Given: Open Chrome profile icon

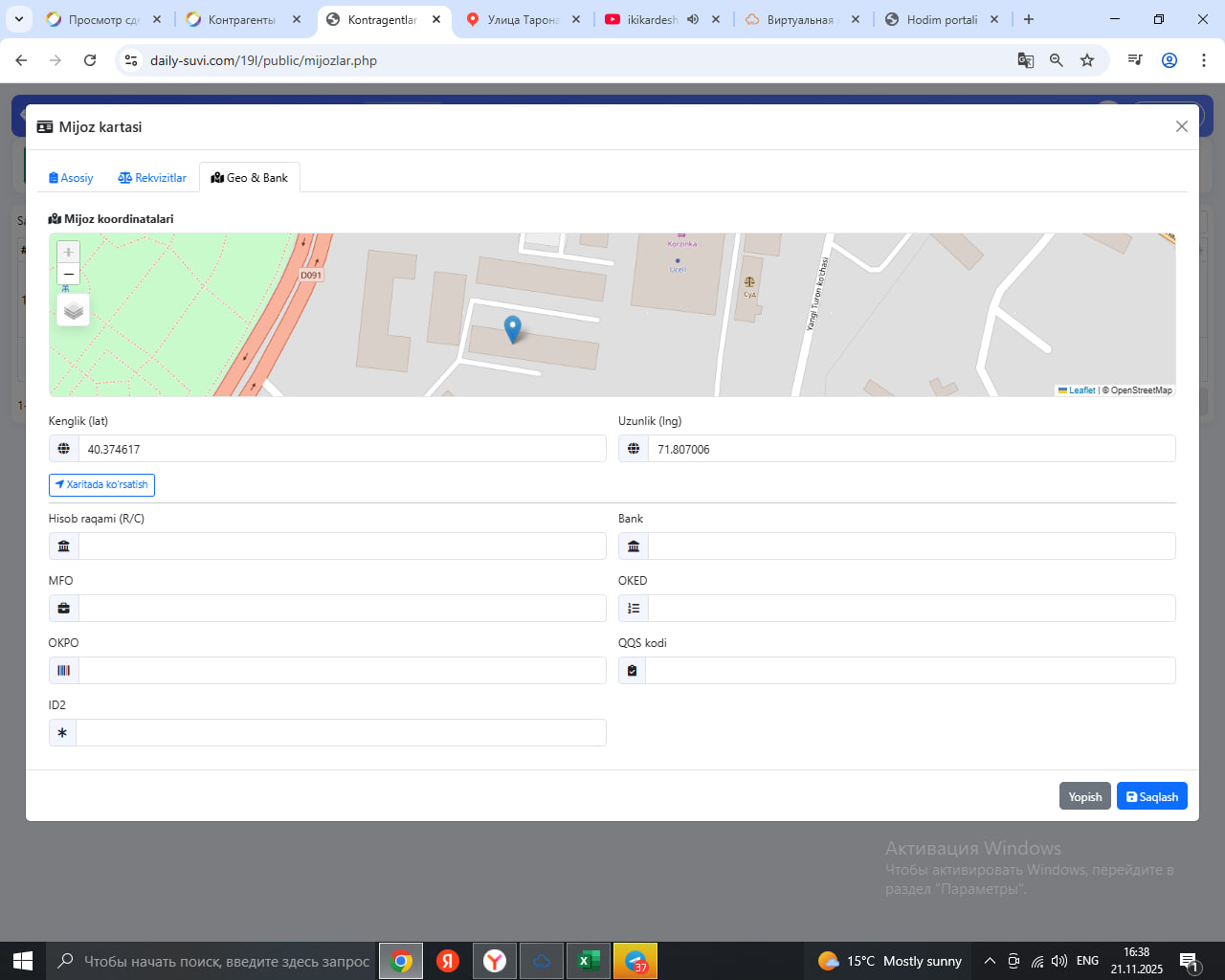Looking at the screenshot, I should (x=1169, y=60).
